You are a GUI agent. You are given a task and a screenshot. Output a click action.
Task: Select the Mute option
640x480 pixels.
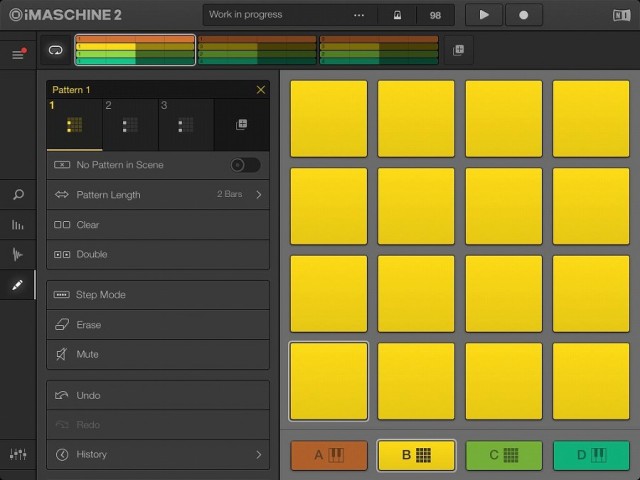tap(158, 354)
